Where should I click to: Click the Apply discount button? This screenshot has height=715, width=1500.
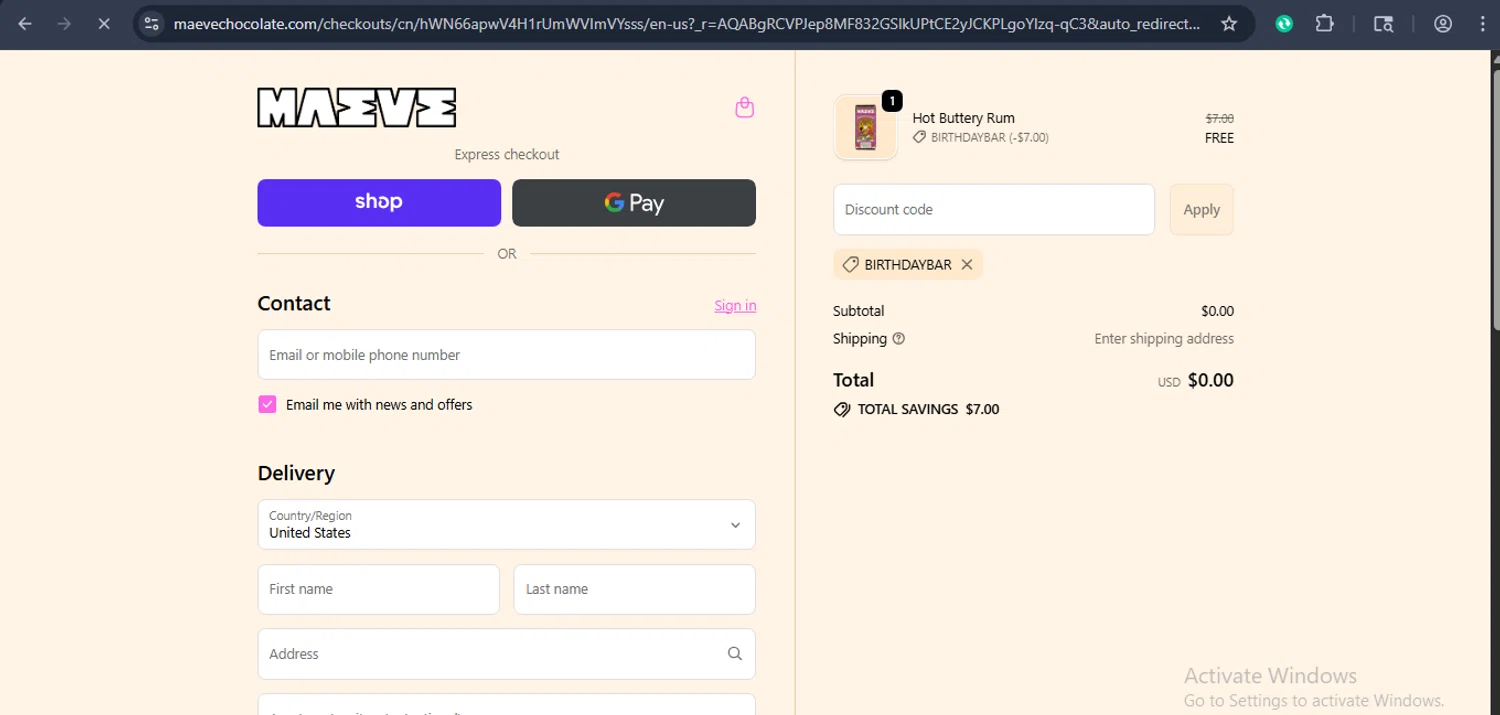[1201, 210]
